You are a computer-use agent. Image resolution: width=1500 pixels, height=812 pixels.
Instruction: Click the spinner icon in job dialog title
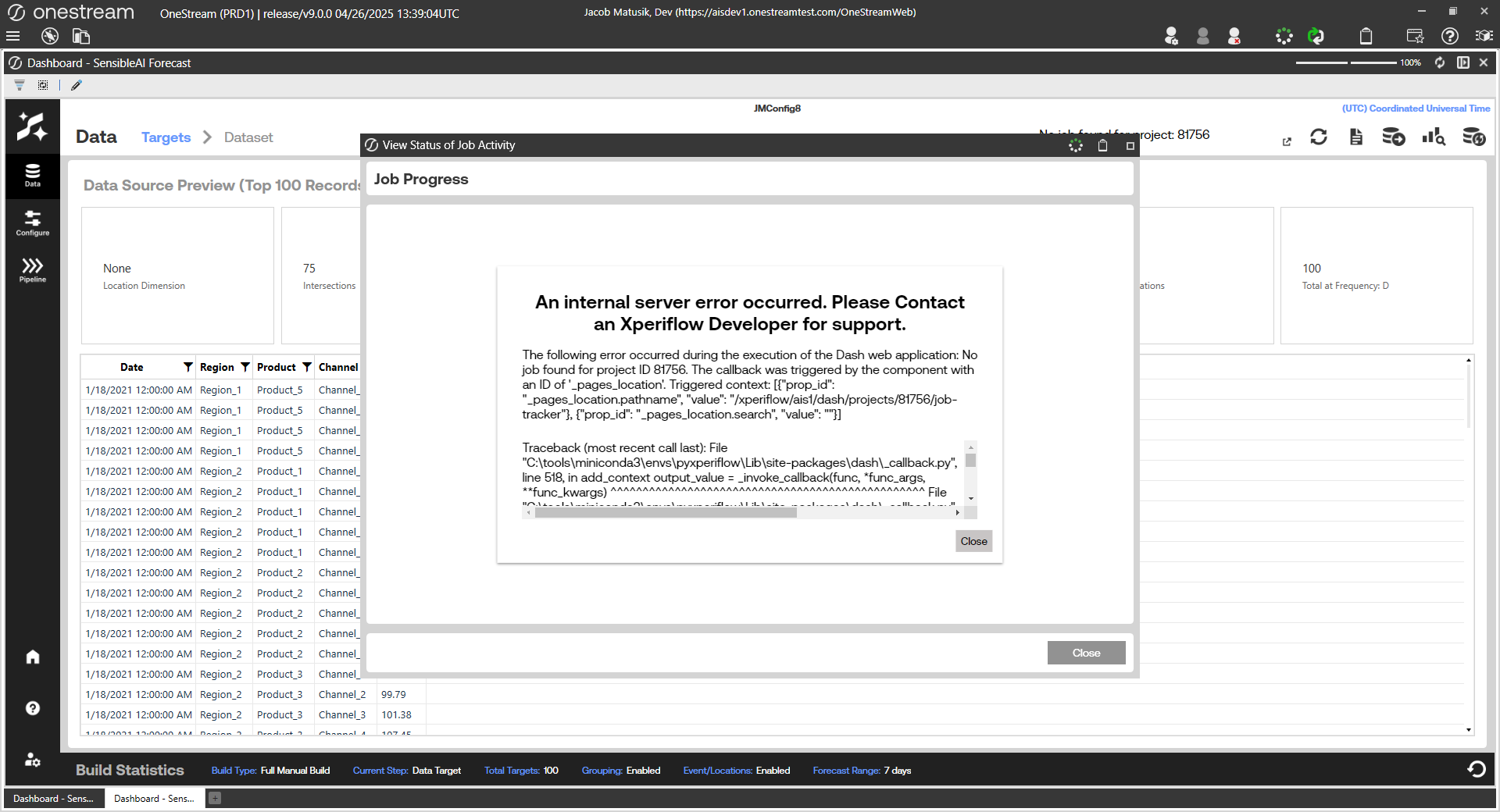click(x=1076, y=145)
